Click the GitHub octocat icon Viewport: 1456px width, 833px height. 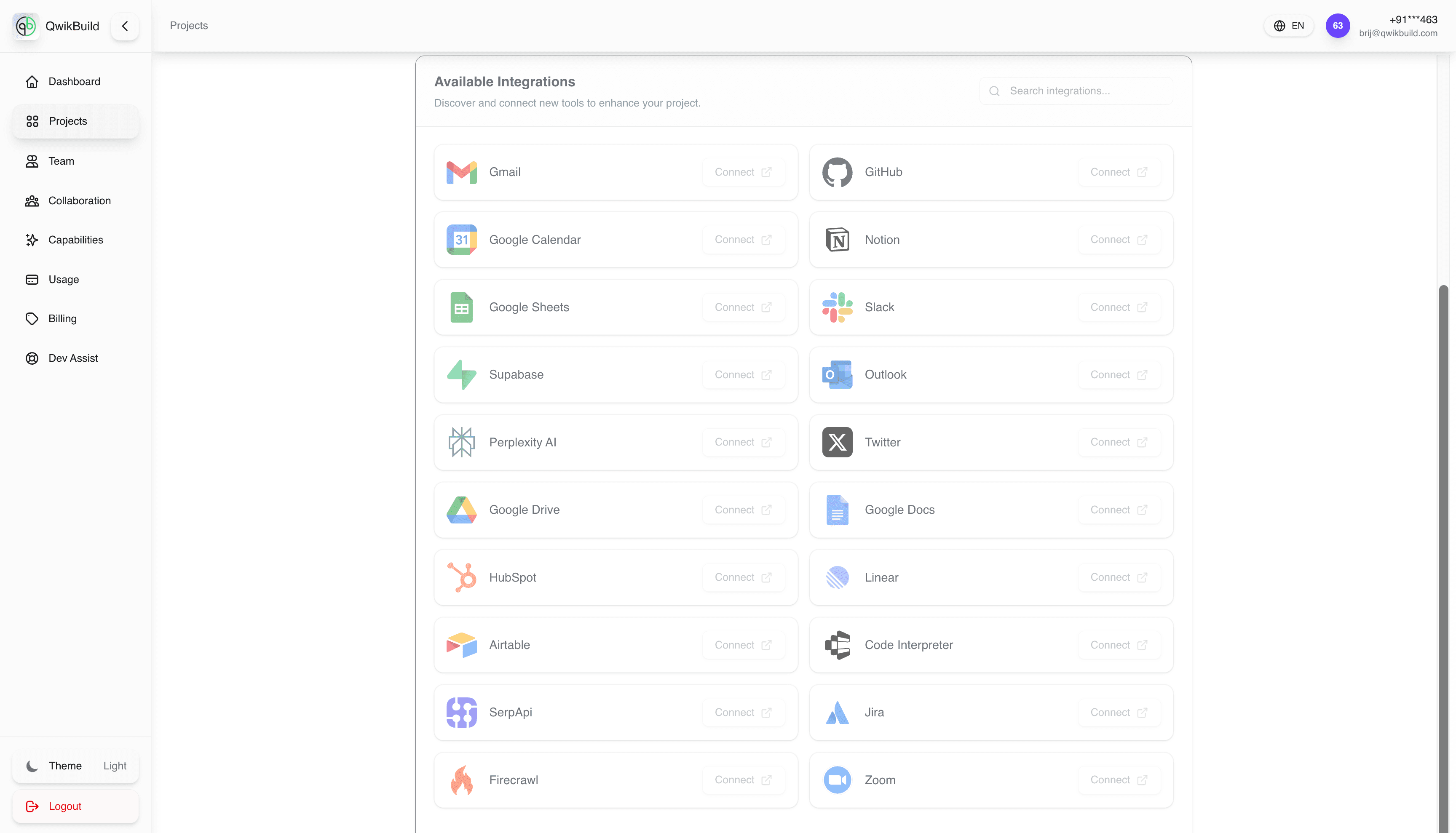(x=837, y=172)
